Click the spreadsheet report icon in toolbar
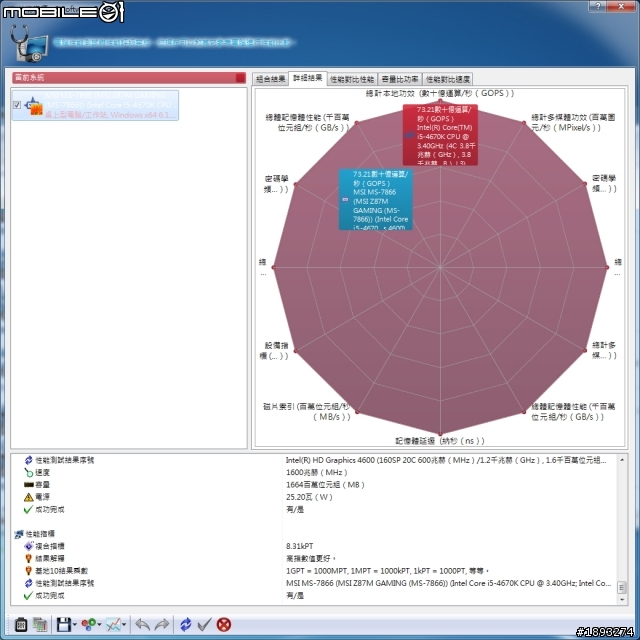 point(40,624)
